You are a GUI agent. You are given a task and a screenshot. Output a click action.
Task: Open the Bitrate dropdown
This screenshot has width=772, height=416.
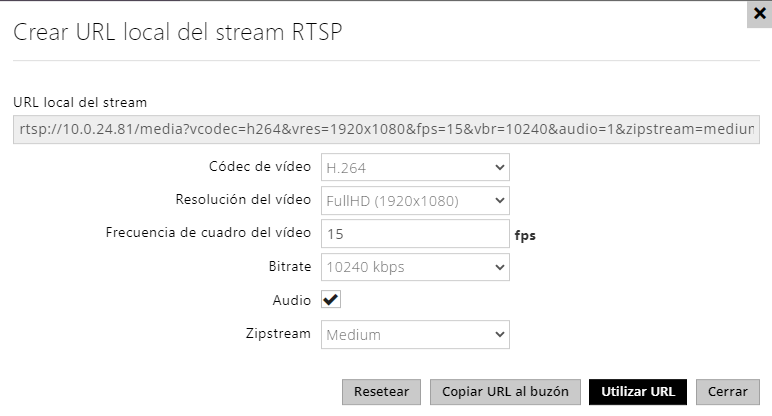pos(415,267)
